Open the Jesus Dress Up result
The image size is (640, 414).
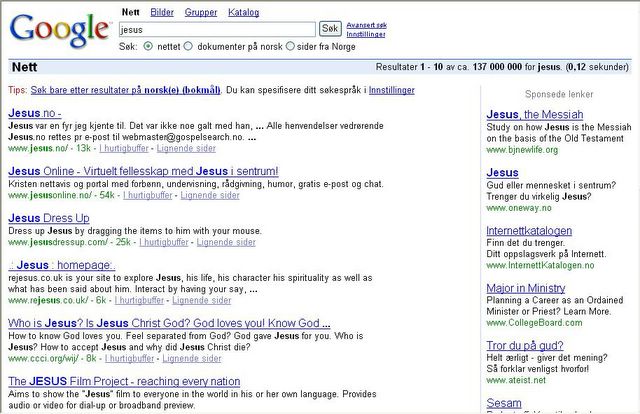coord(49,218)
